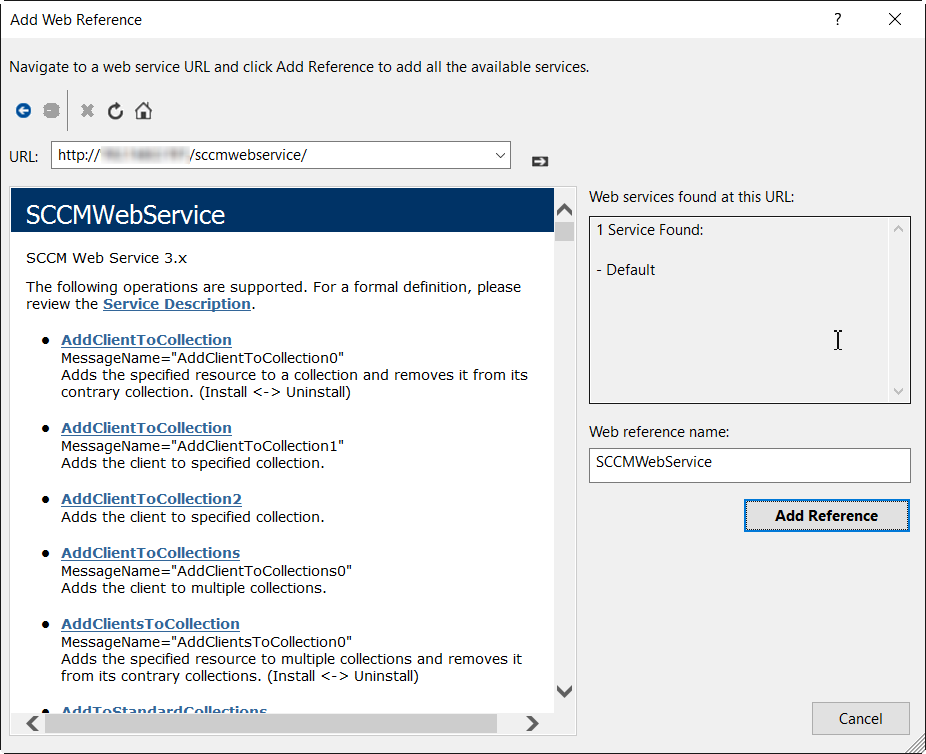
Task: Click the horizontal scrollbar thumb
Action: pos(271,723)
